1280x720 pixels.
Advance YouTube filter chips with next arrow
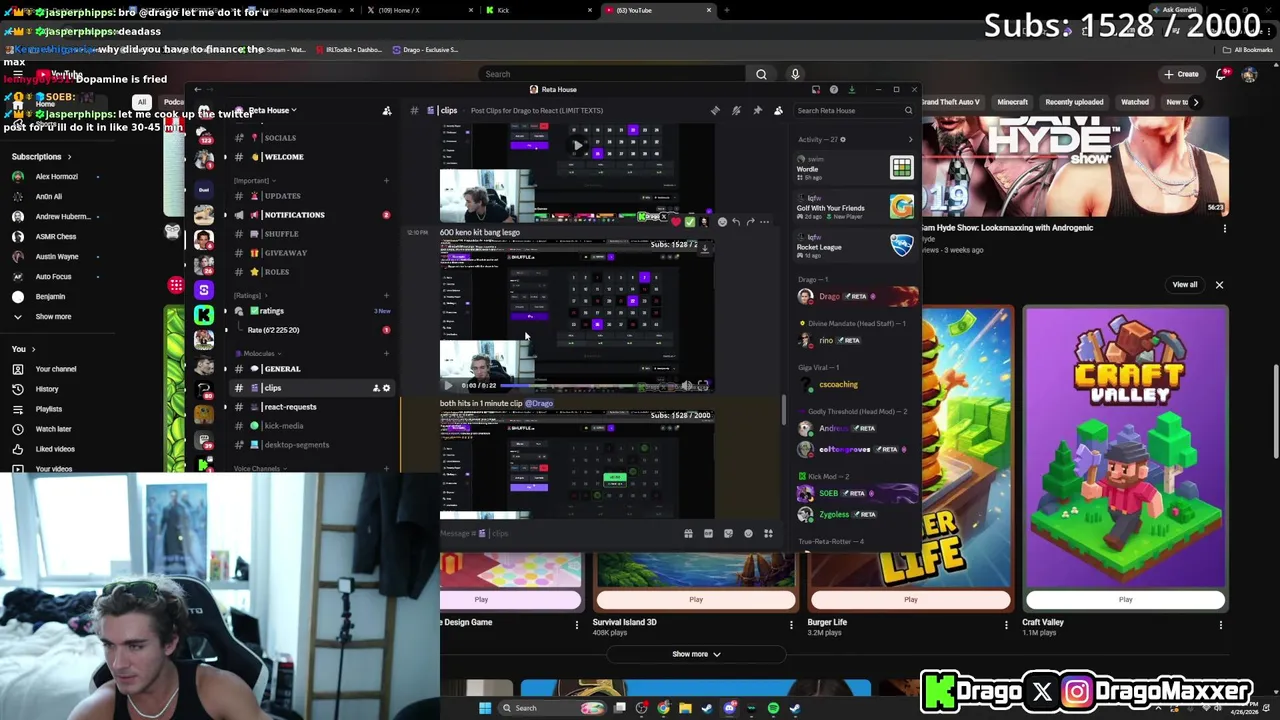pos(1195,102)
